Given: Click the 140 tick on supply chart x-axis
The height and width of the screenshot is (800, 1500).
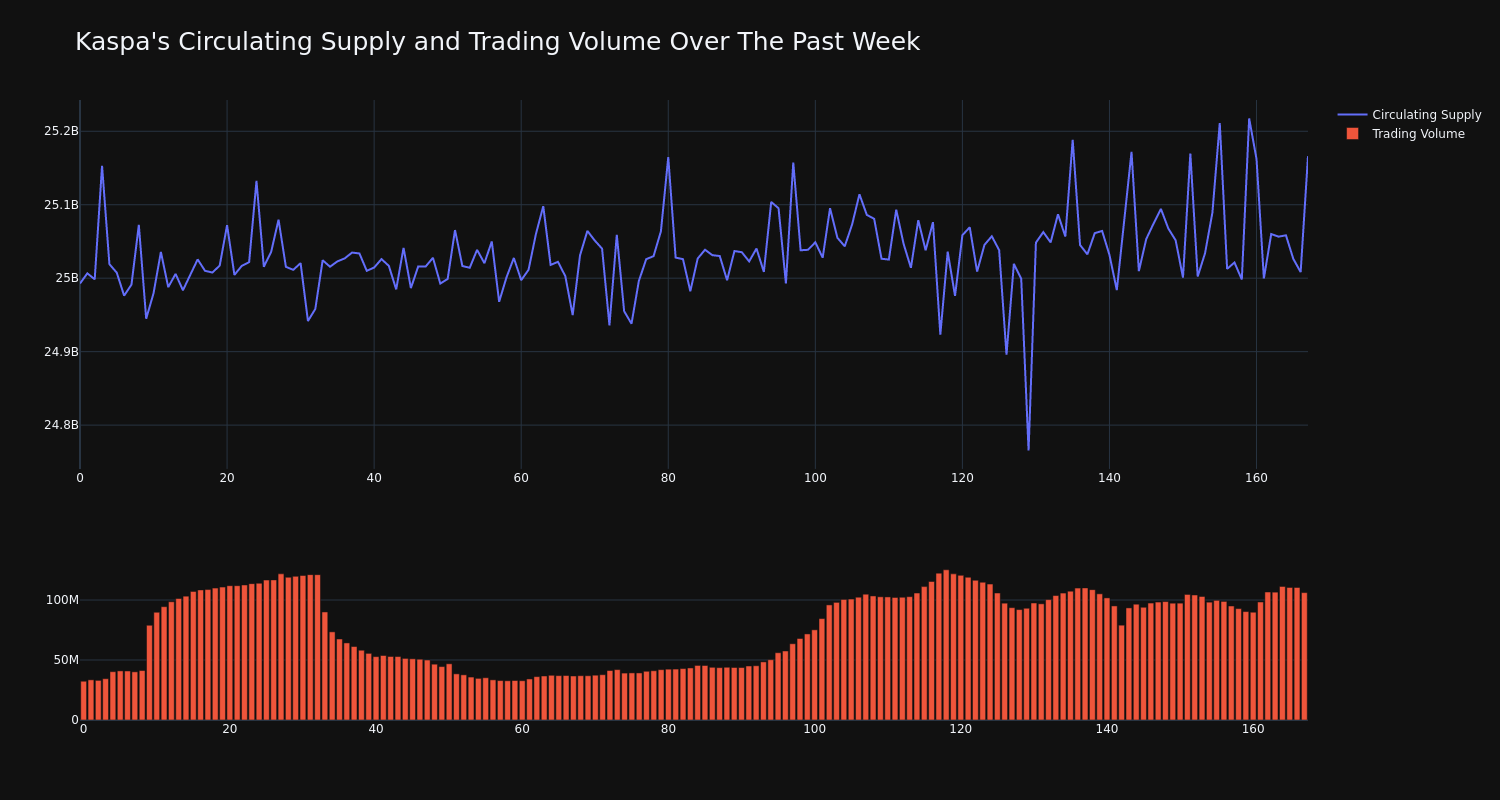Looking at the screenshot, I should point(1109,478).
